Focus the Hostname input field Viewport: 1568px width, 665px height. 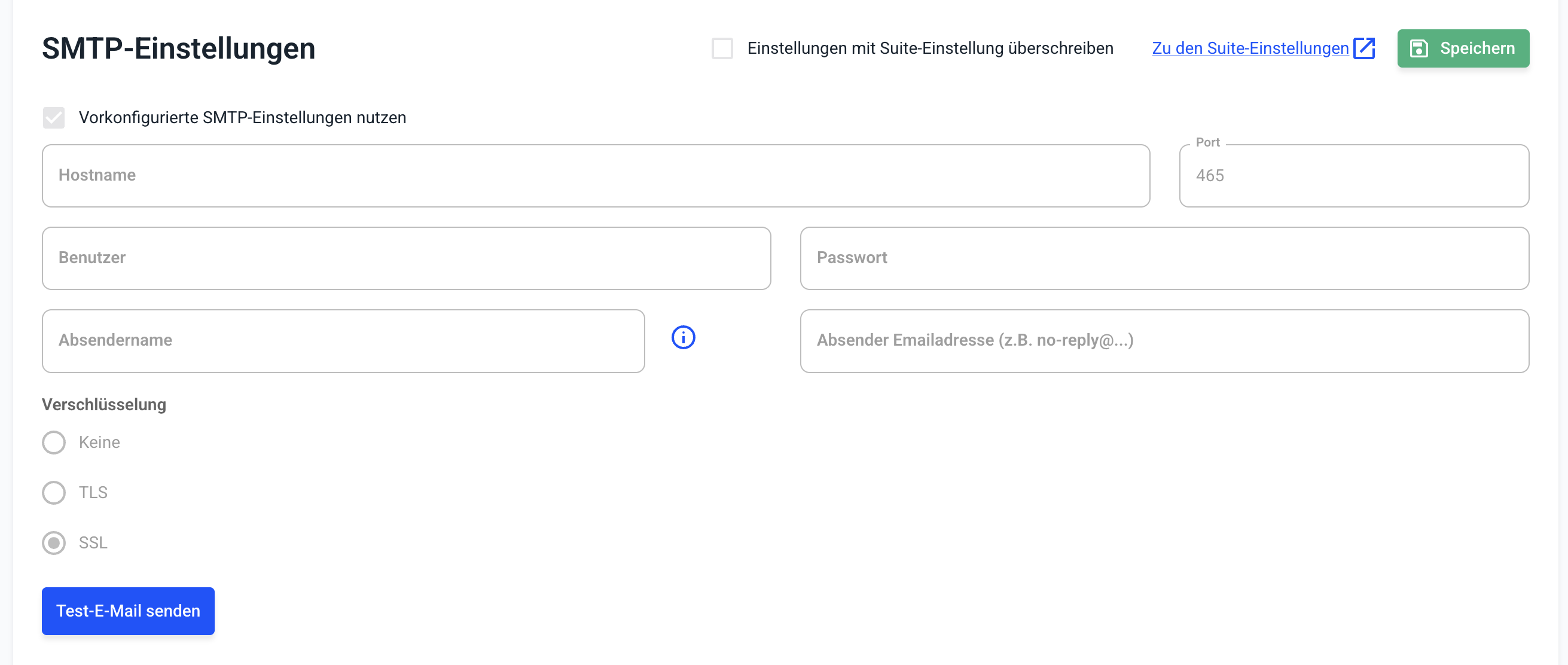point(595,176)
